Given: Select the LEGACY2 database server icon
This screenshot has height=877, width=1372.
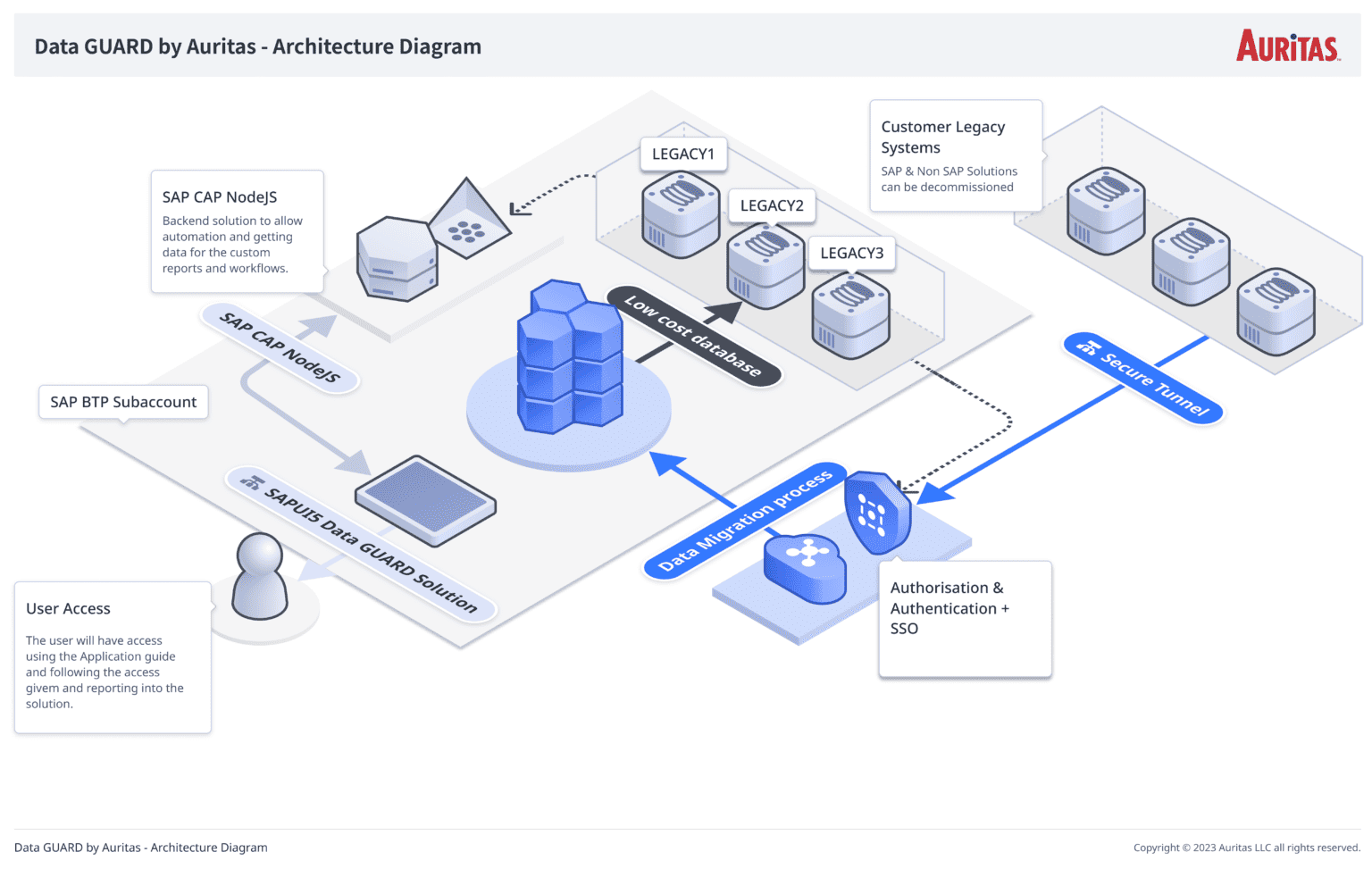Looking at the screenshot, I should click(x=766, y=263).
